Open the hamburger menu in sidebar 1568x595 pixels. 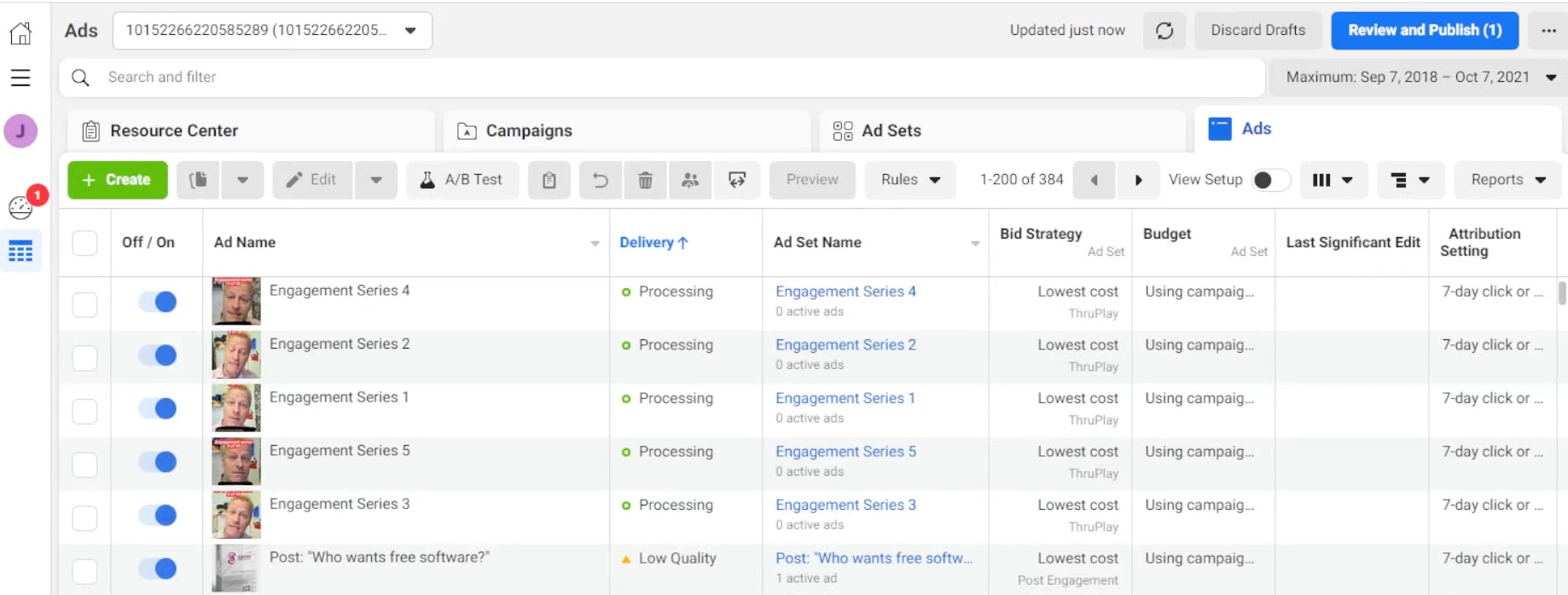tap(20, 78)
